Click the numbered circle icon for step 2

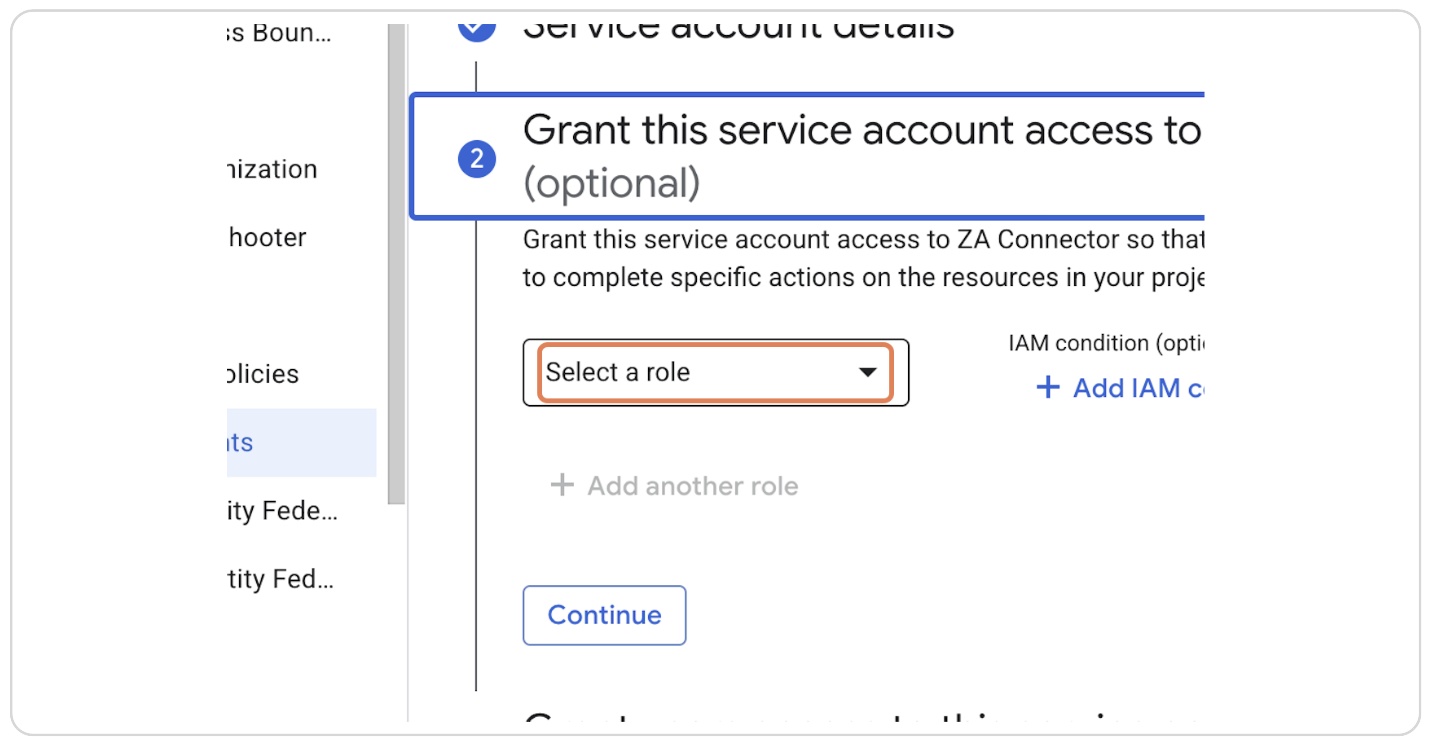[x=477, y=158]
